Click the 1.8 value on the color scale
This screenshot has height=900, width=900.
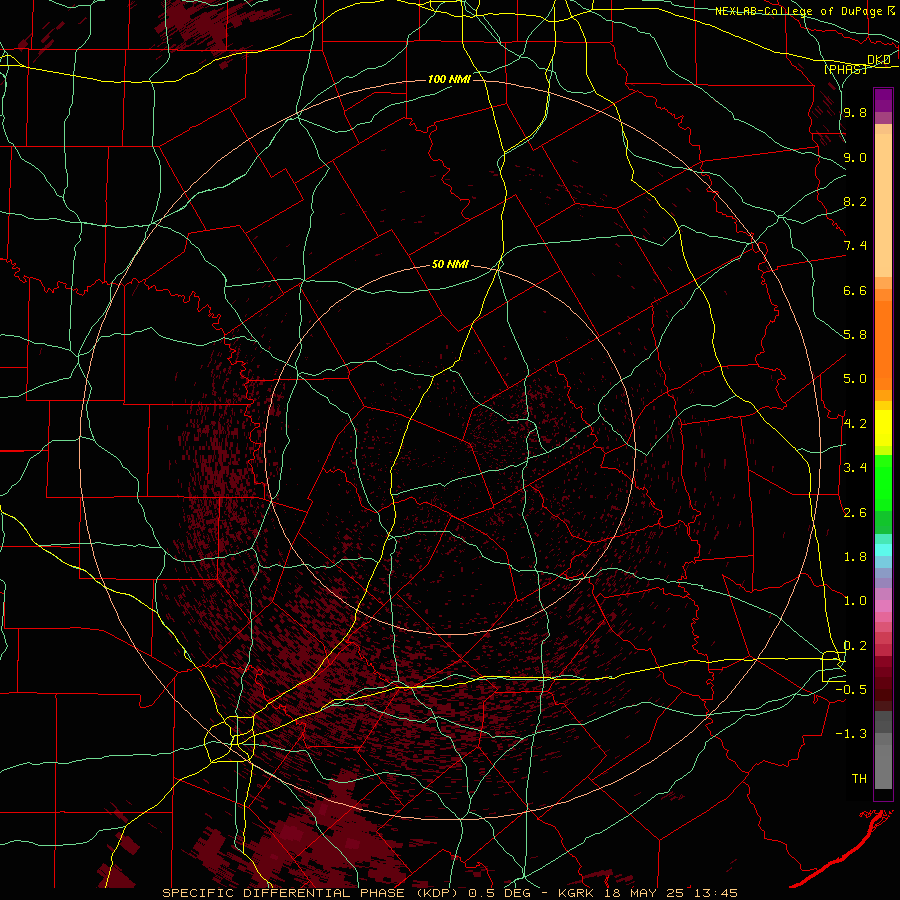855,557
